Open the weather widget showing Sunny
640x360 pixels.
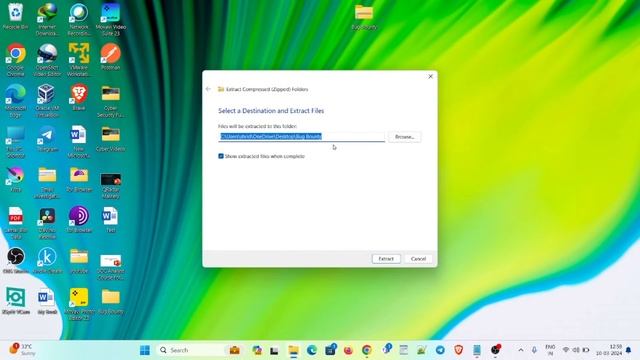[21, 350]
